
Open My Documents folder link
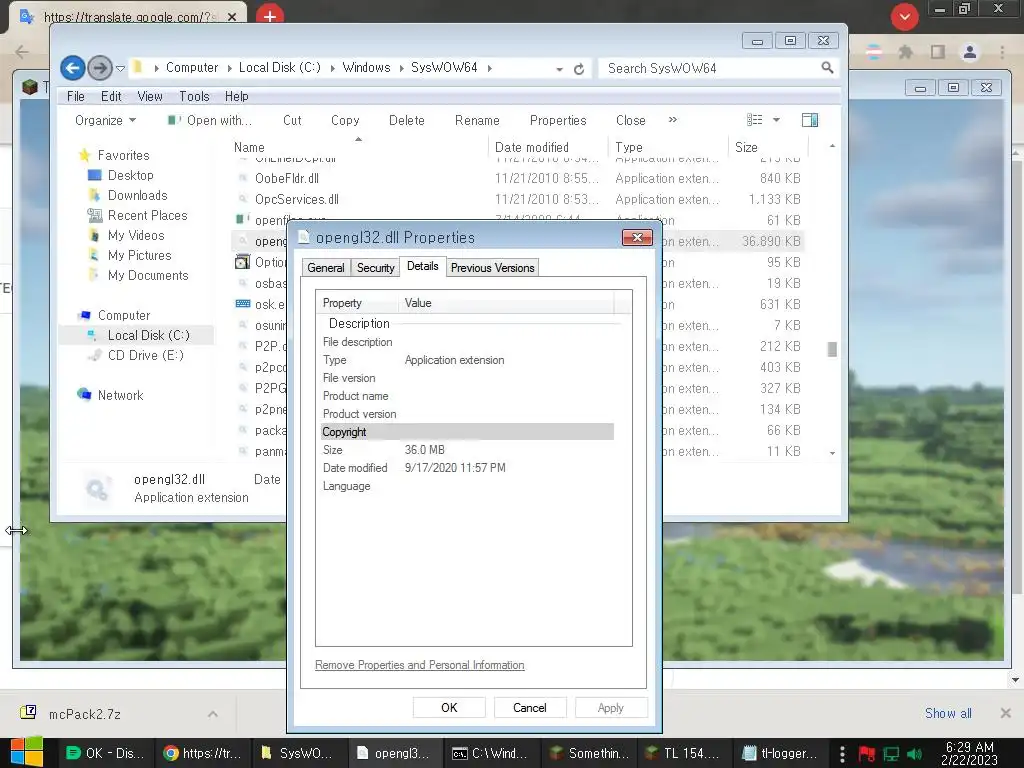(148, 276)
